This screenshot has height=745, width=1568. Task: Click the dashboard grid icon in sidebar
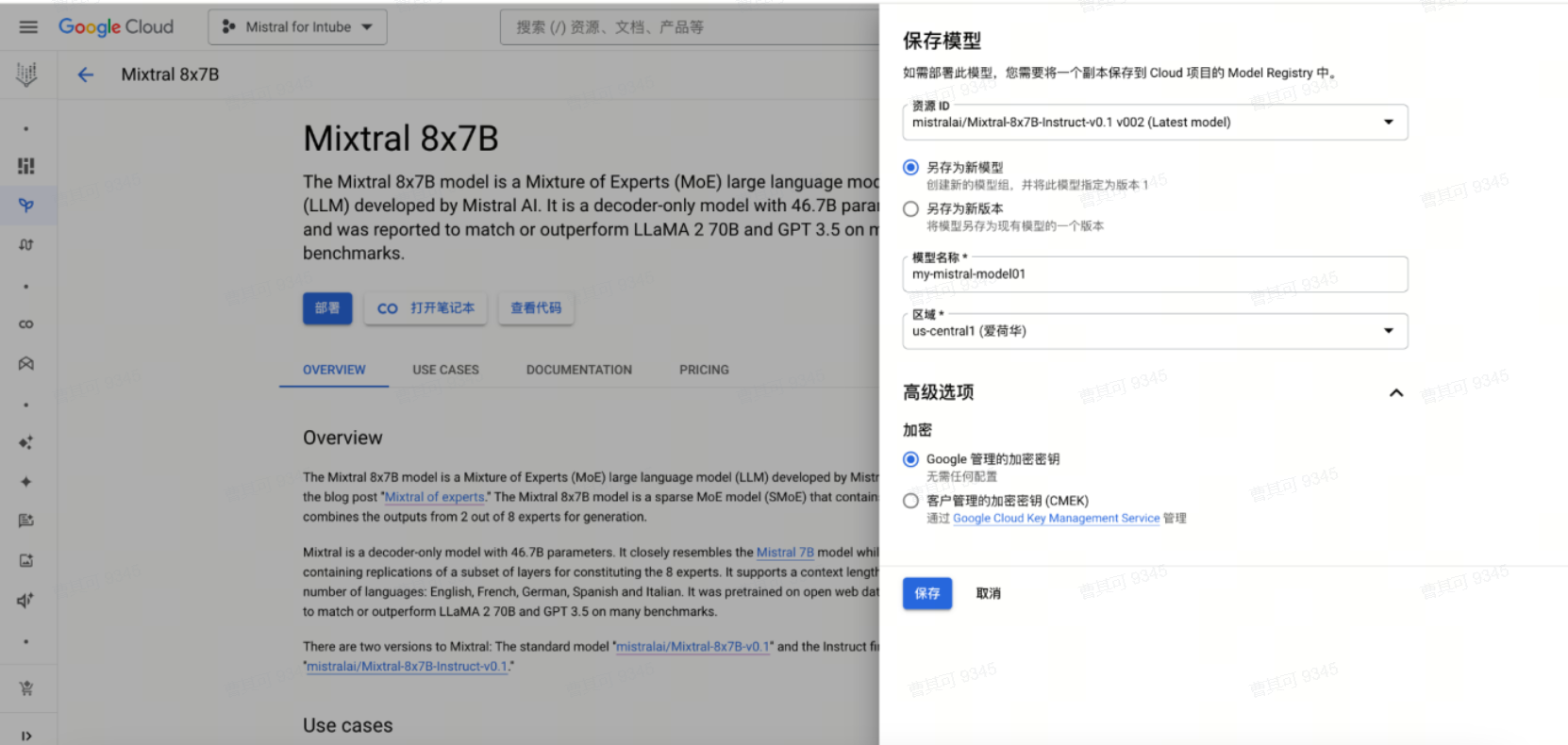26,166
